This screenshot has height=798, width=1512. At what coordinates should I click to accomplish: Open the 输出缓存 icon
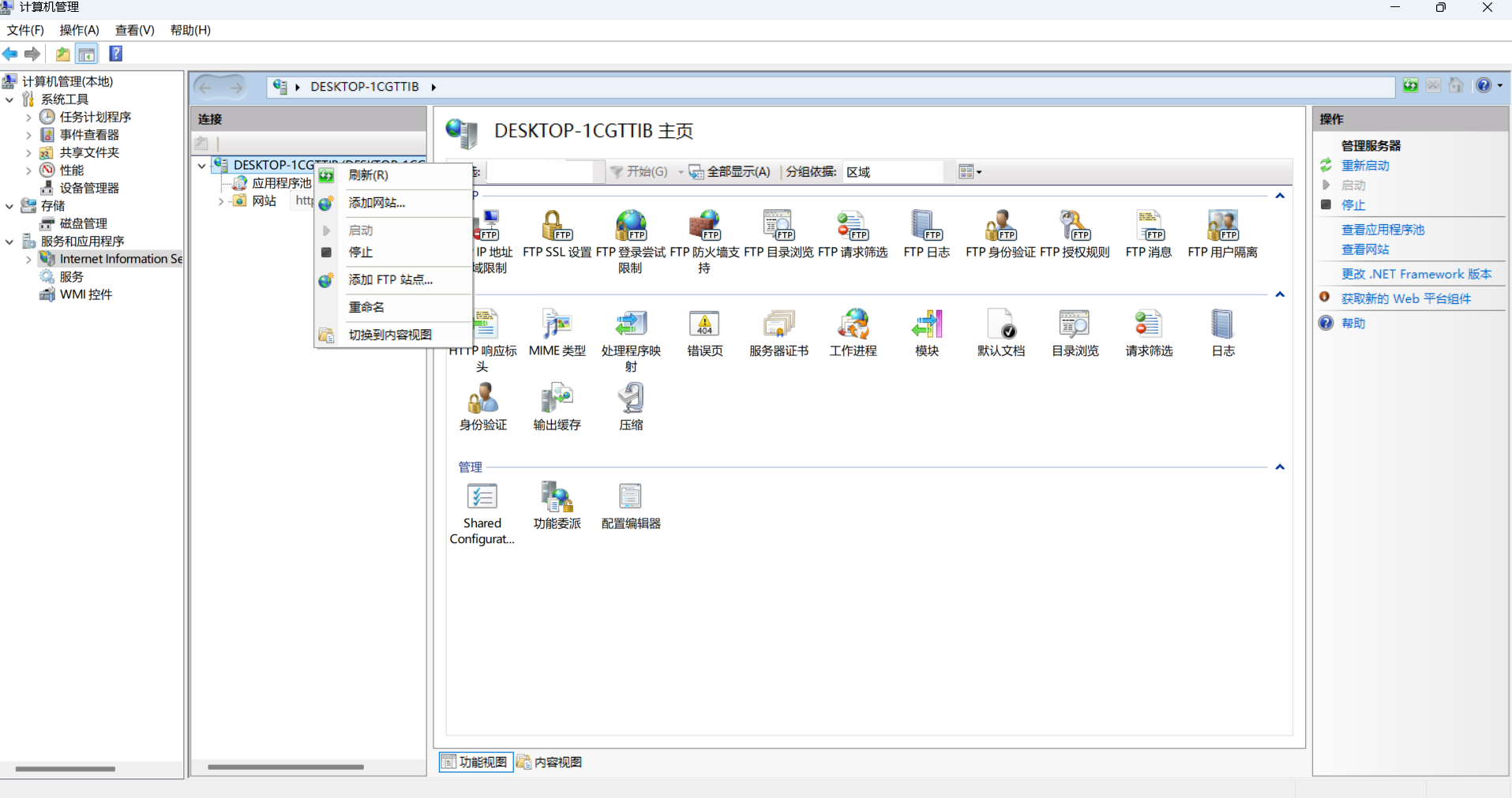click(557, 407)
